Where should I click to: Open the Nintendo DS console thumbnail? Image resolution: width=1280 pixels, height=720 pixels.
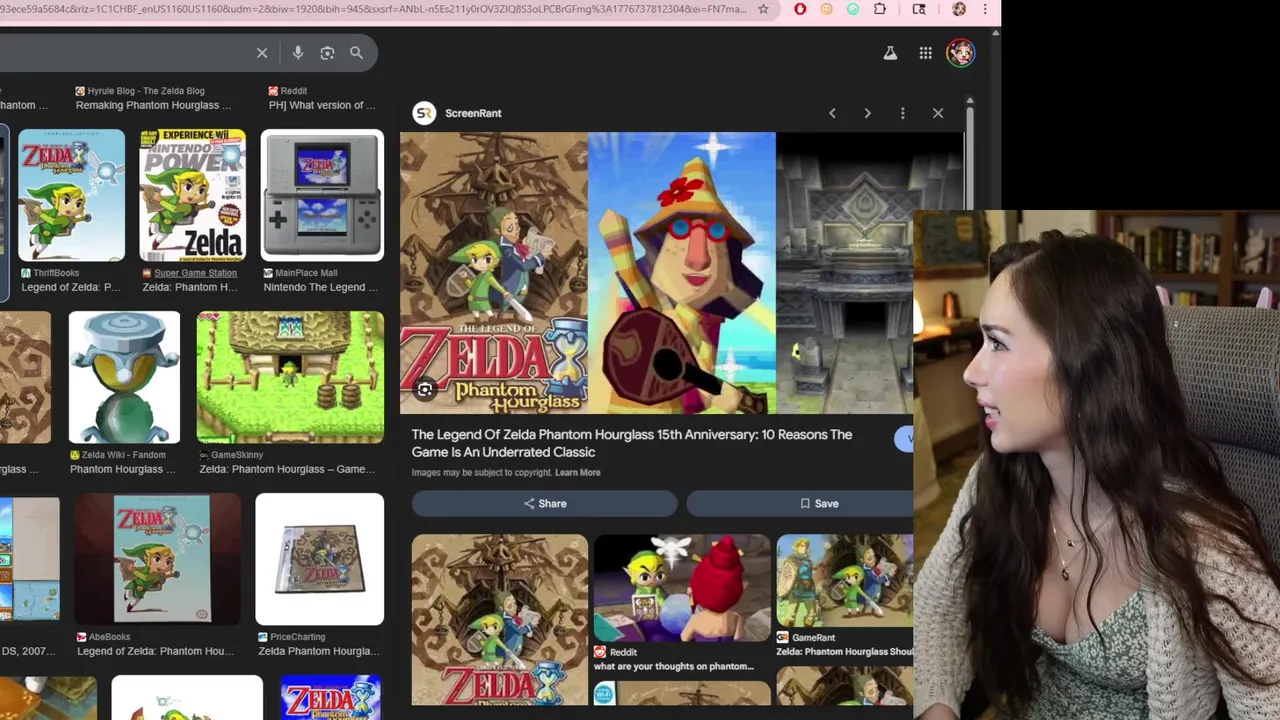click(x=322, y=195)
